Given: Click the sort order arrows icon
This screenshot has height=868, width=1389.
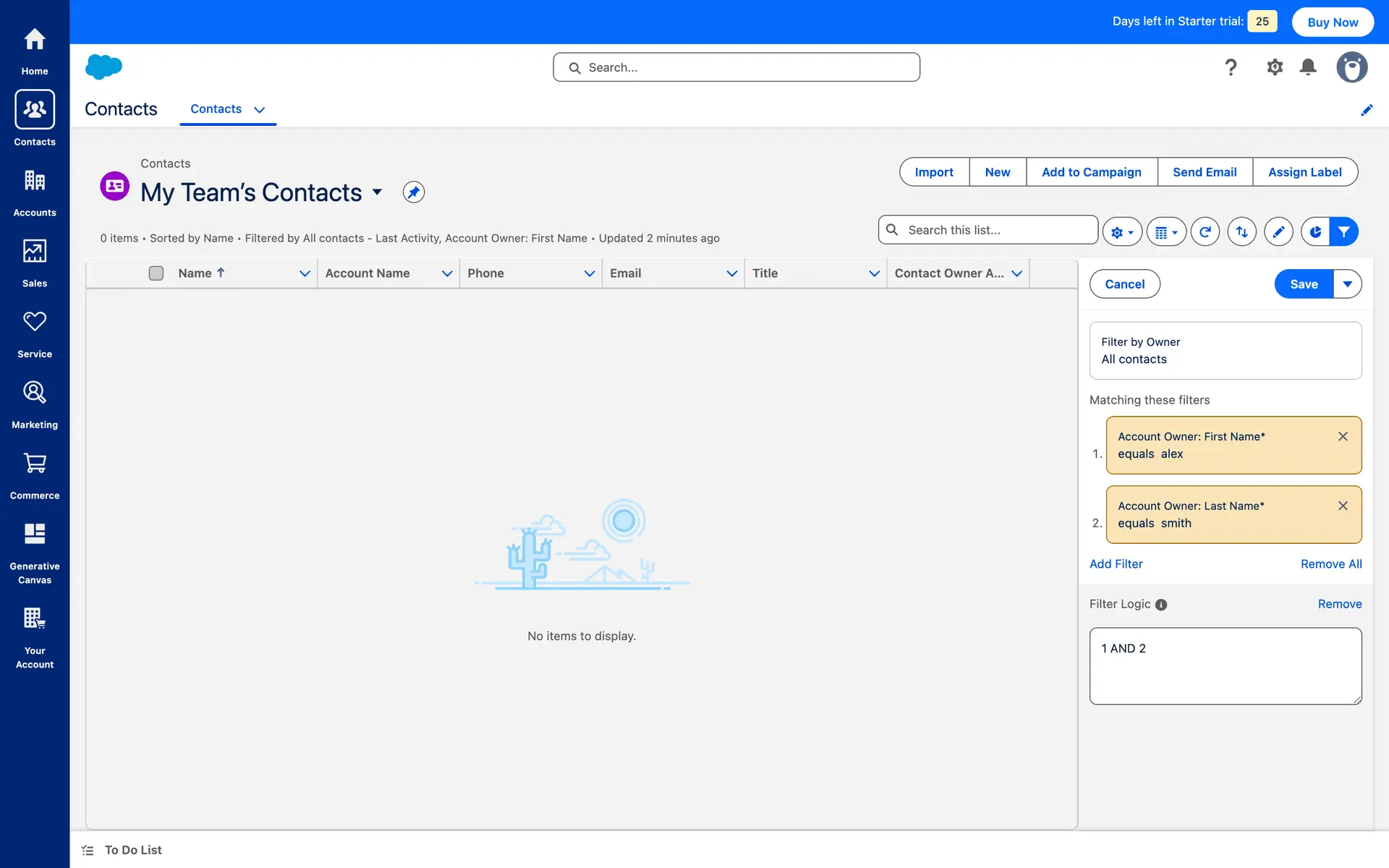Looking at the screenshot, I should click(1241, 232).
